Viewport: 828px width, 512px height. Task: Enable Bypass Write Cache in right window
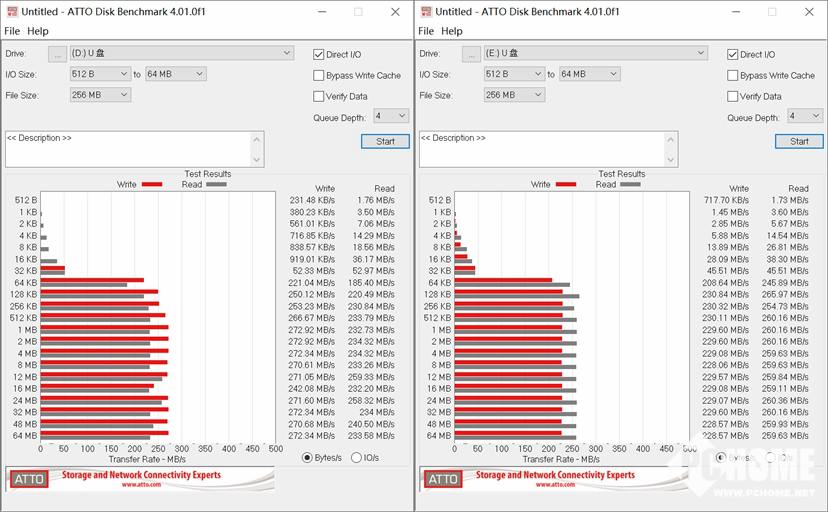732,75
